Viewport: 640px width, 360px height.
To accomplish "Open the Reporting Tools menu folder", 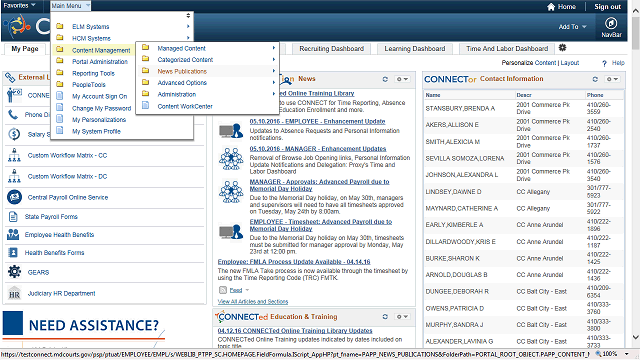I will pyautogui.click(x=93, y=73).
